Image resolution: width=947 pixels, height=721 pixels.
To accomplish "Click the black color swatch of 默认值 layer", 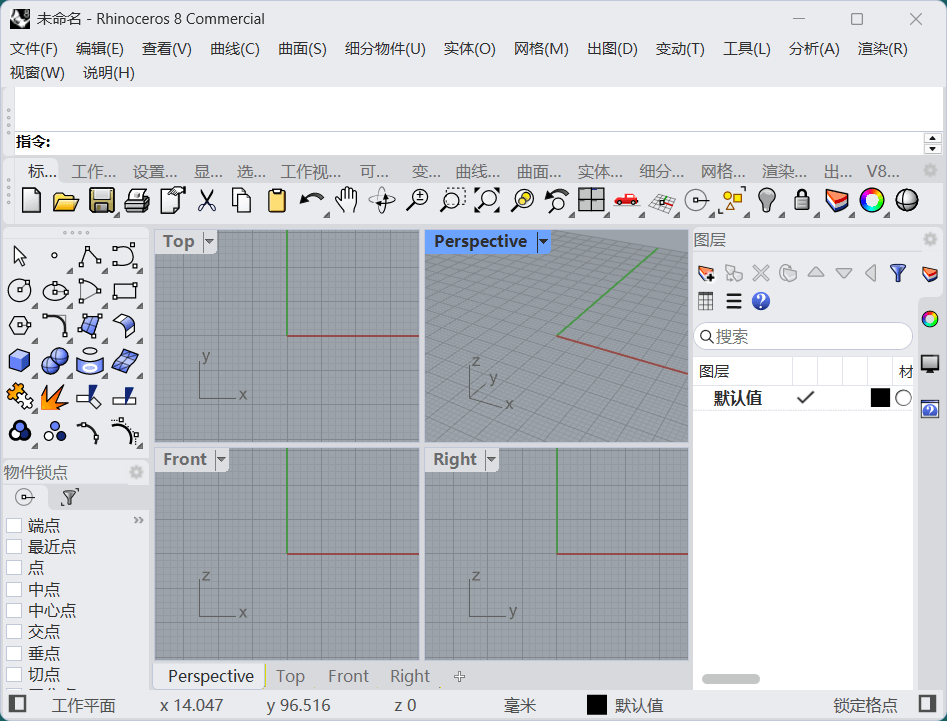I will click(x=879, y=397).
